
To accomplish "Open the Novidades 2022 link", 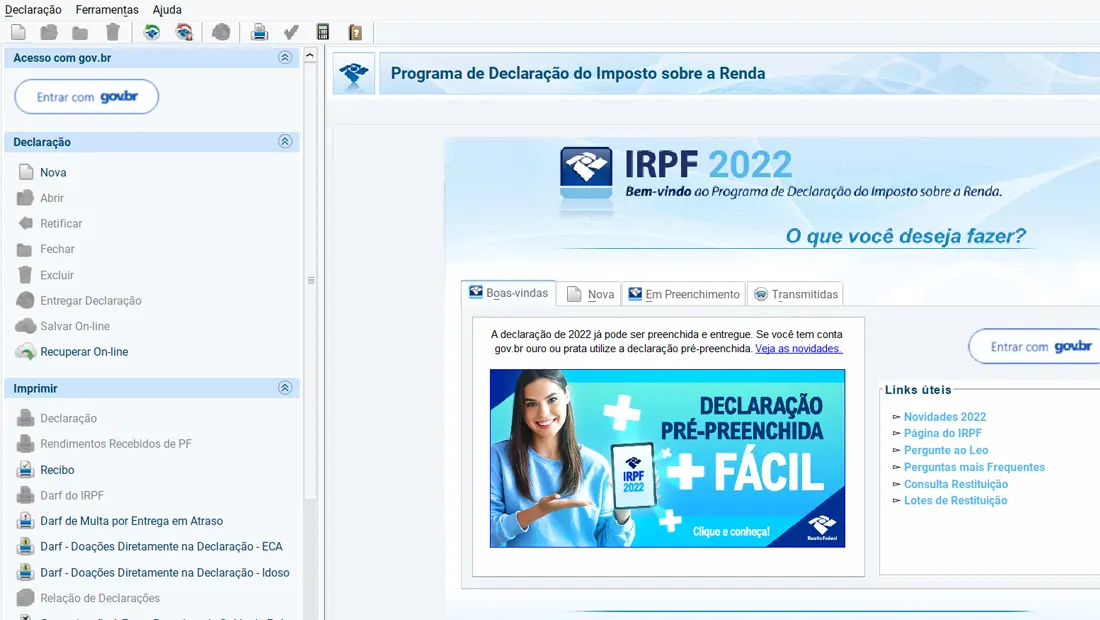I will click(x=944, y=417).
